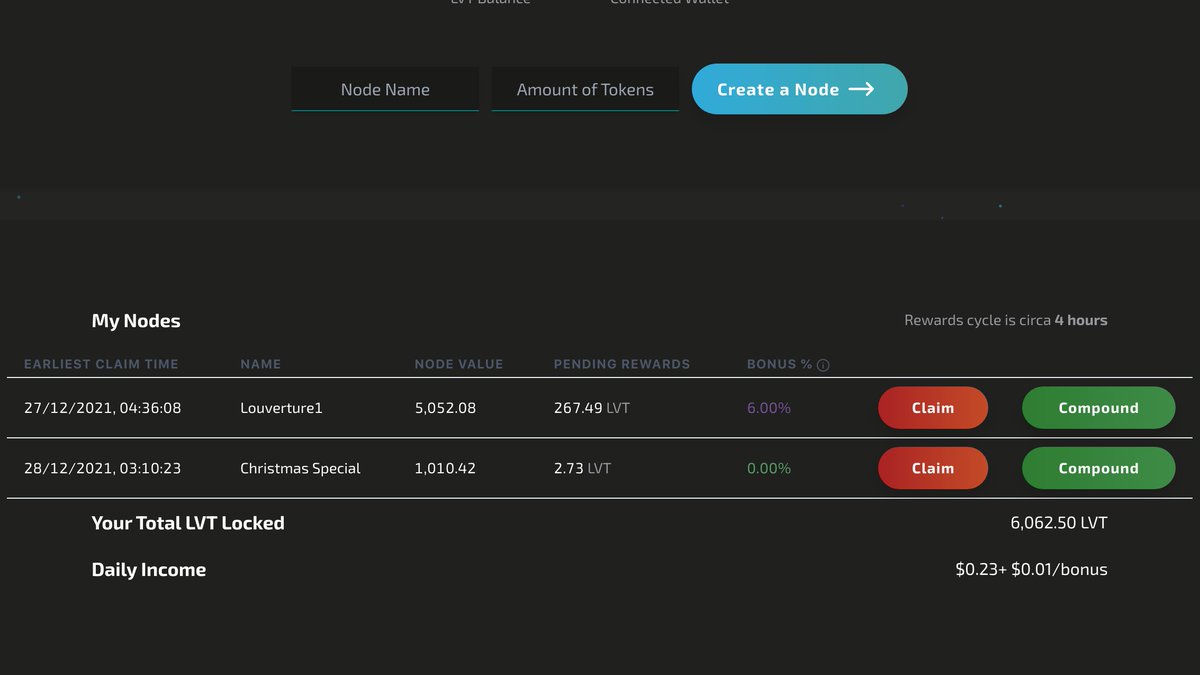Click the $0.23+ $0.01/bonus income value

(1032, 570)
